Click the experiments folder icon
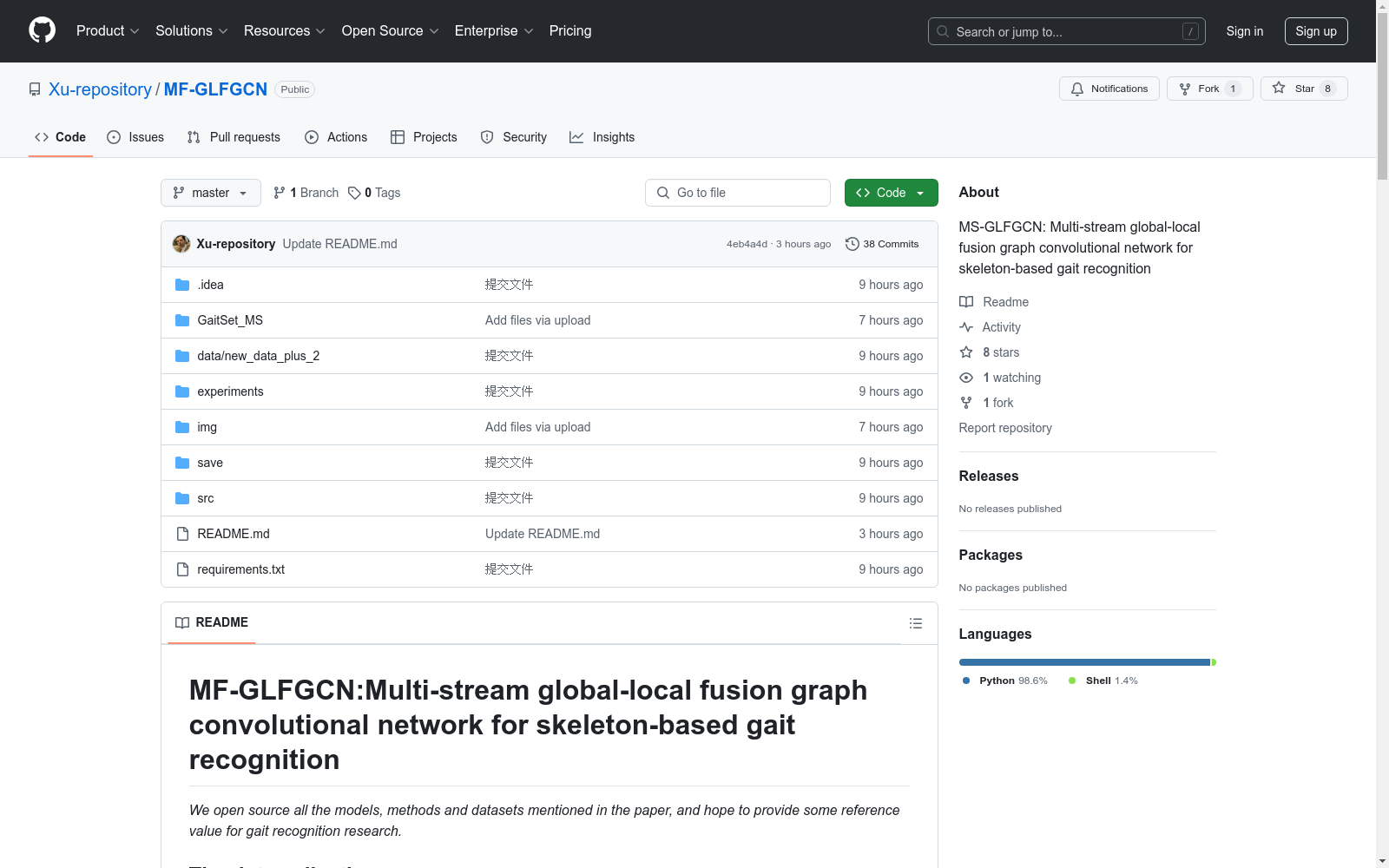1389x868 pixels. point(182,391)
